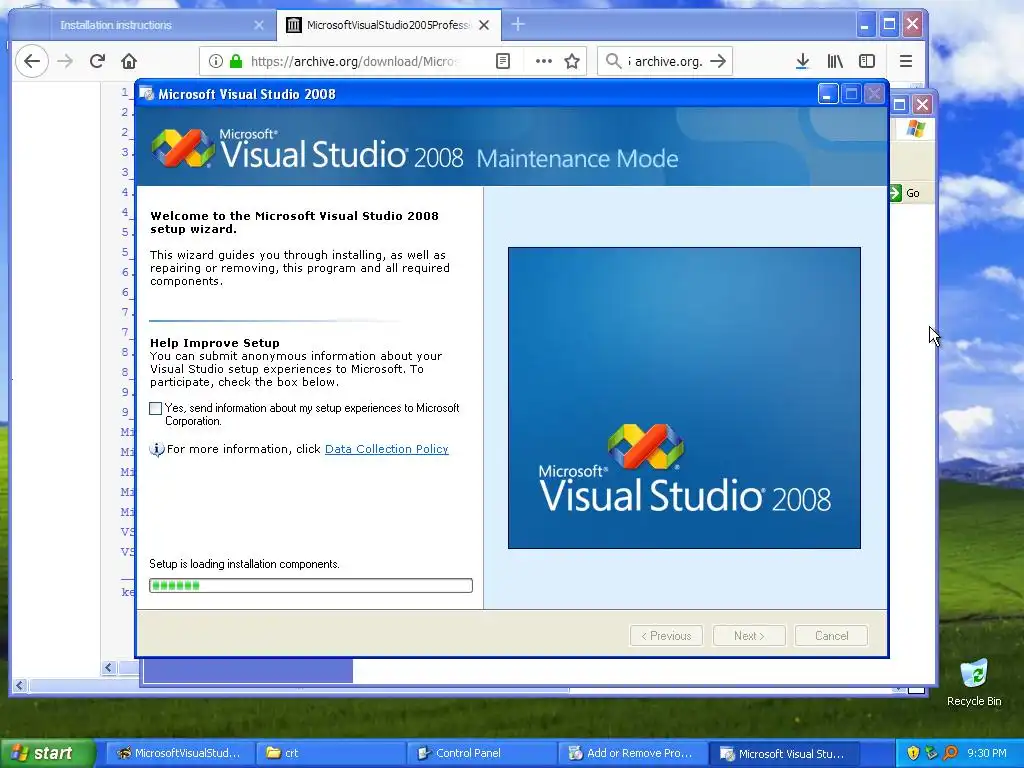Viewport: 1024px width, 768px height.
Task: Switch to Control Panel taskbar item
Action: tap(480, 753)
